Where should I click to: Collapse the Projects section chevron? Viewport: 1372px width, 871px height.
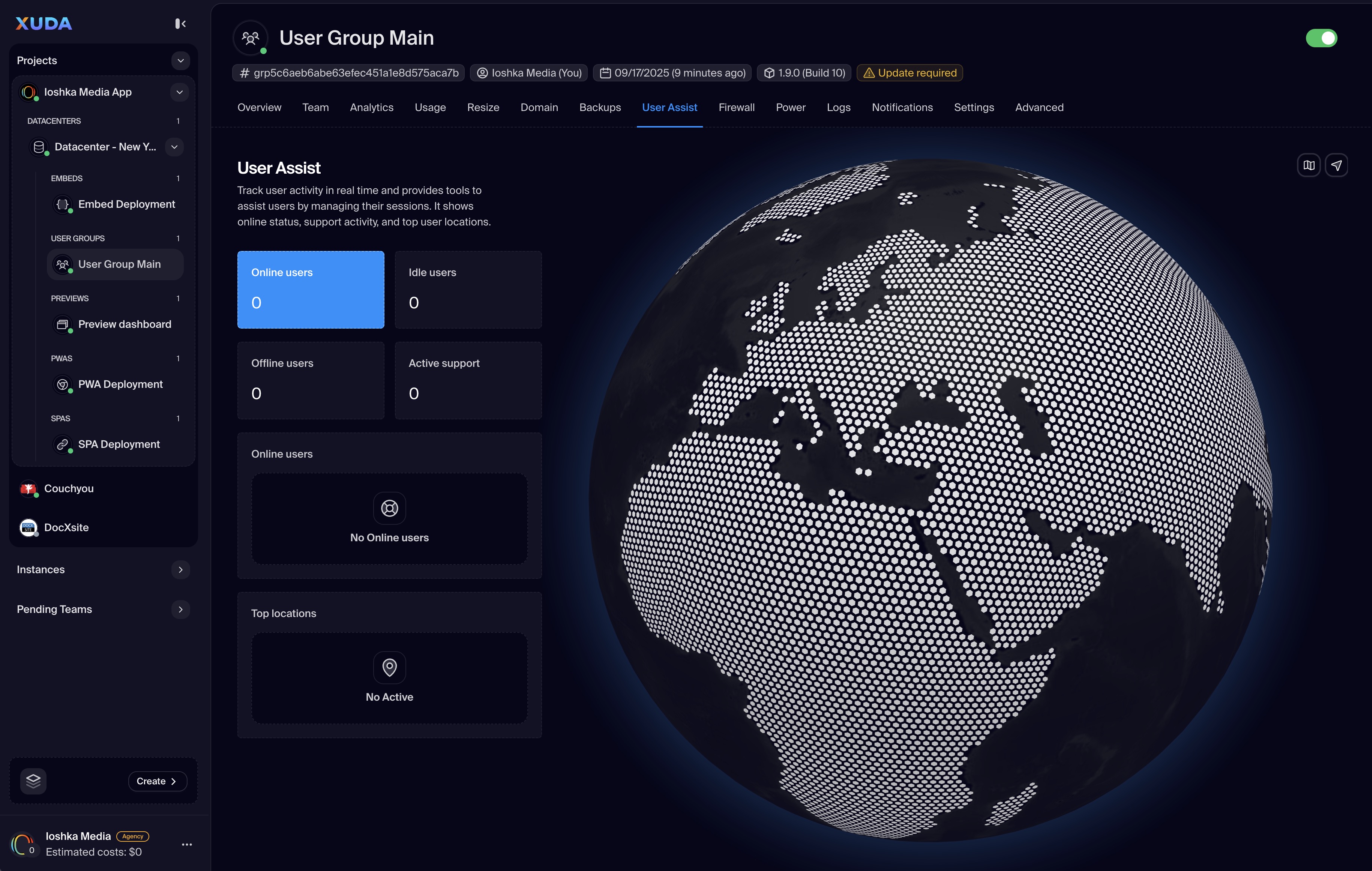[181, 60]
